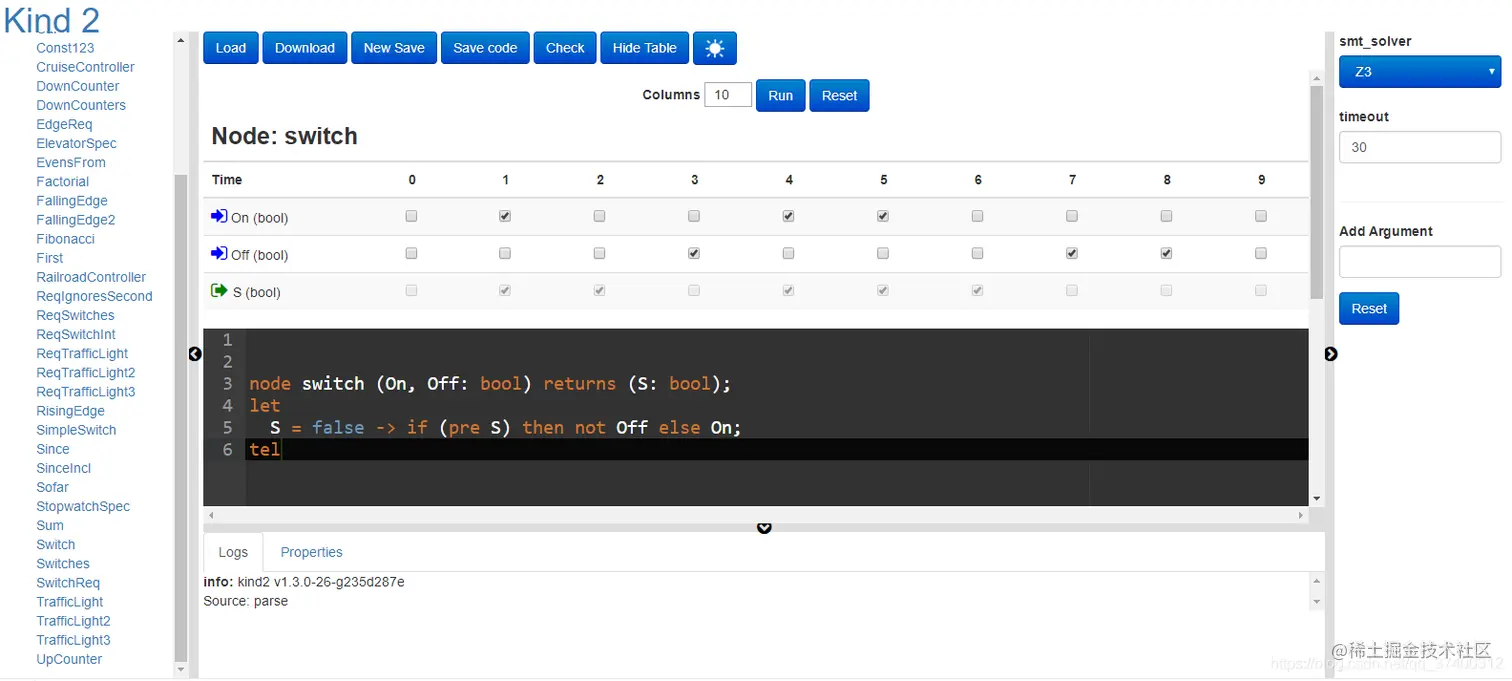Open the StopwatchSpec example
The image size is (1512, 681).
pyautogui.click(x=83, y=506)
